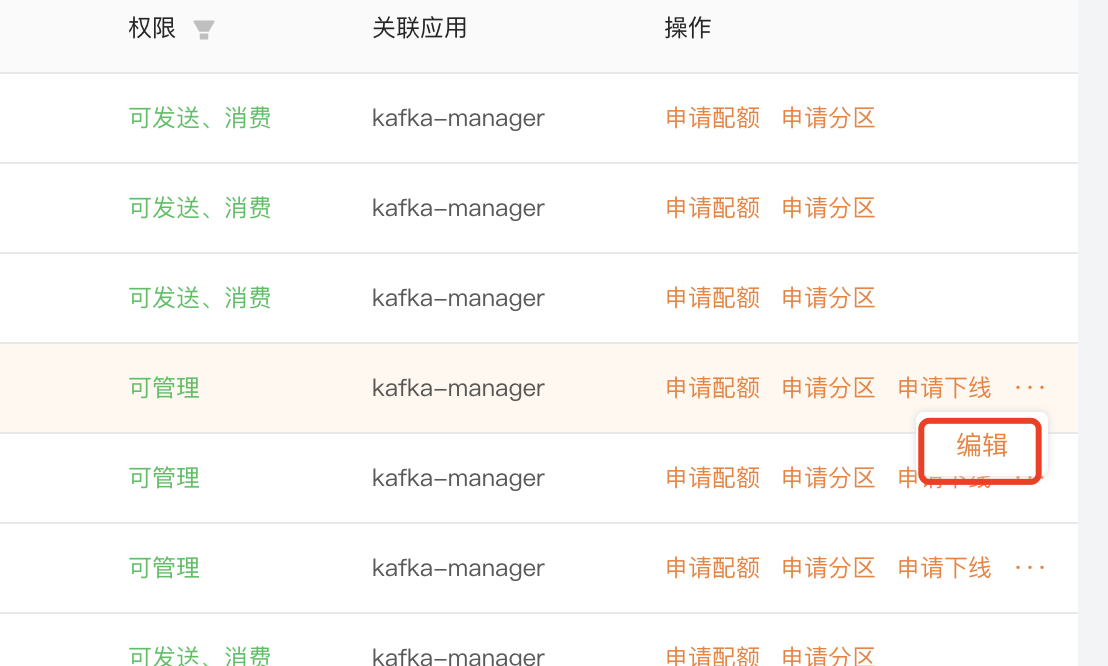
Task: Open the ellipsis more-actions in the highlighted row
Action: click(1030, 388)
